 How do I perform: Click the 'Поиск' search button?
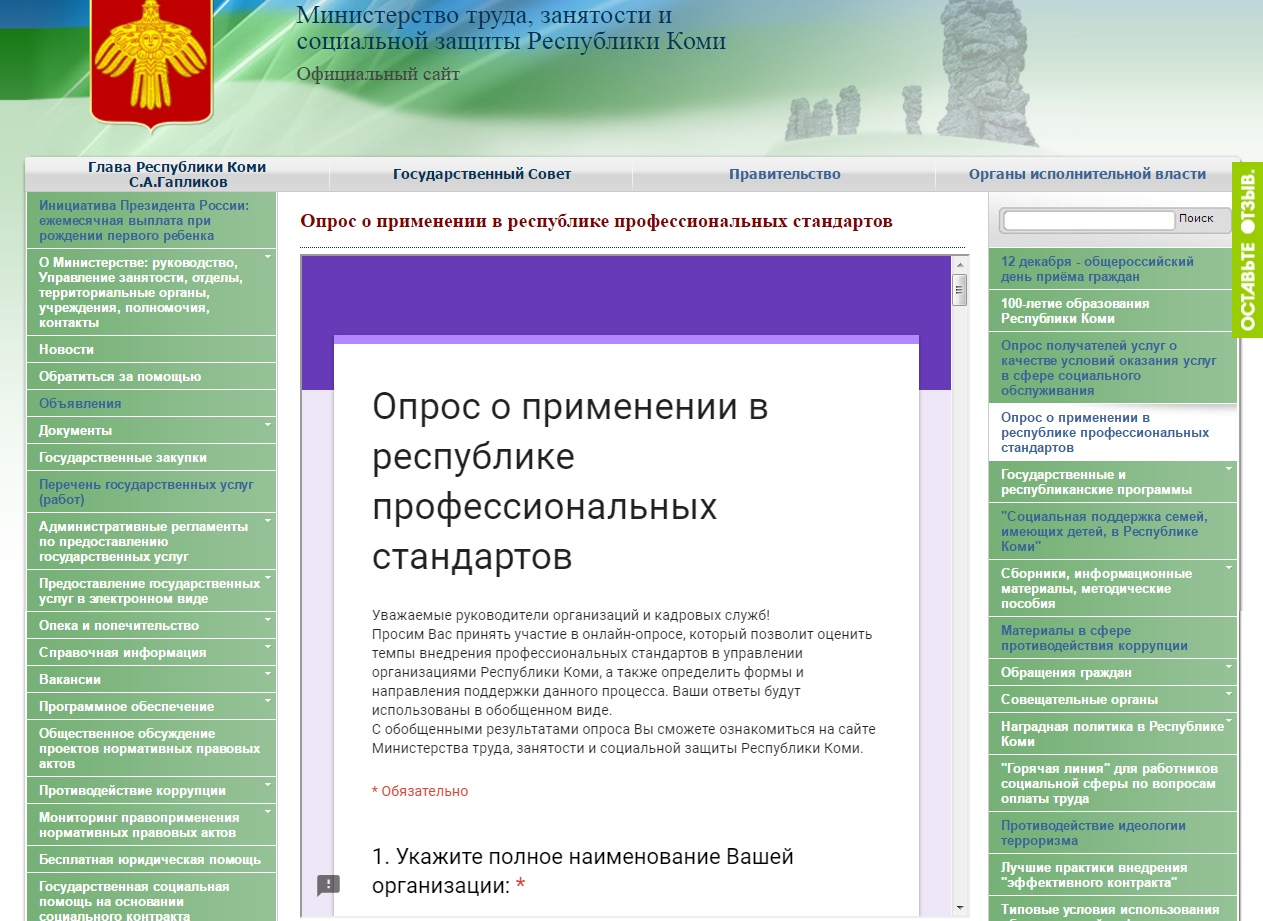coord(1197,218)
